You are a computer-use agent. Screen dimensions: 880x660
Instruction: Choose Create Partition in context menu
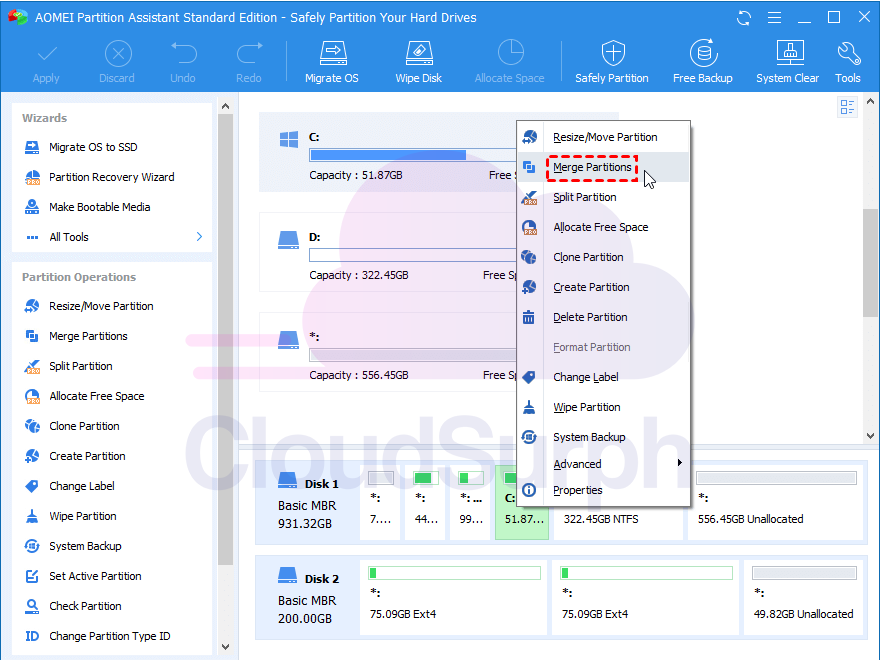603,287
